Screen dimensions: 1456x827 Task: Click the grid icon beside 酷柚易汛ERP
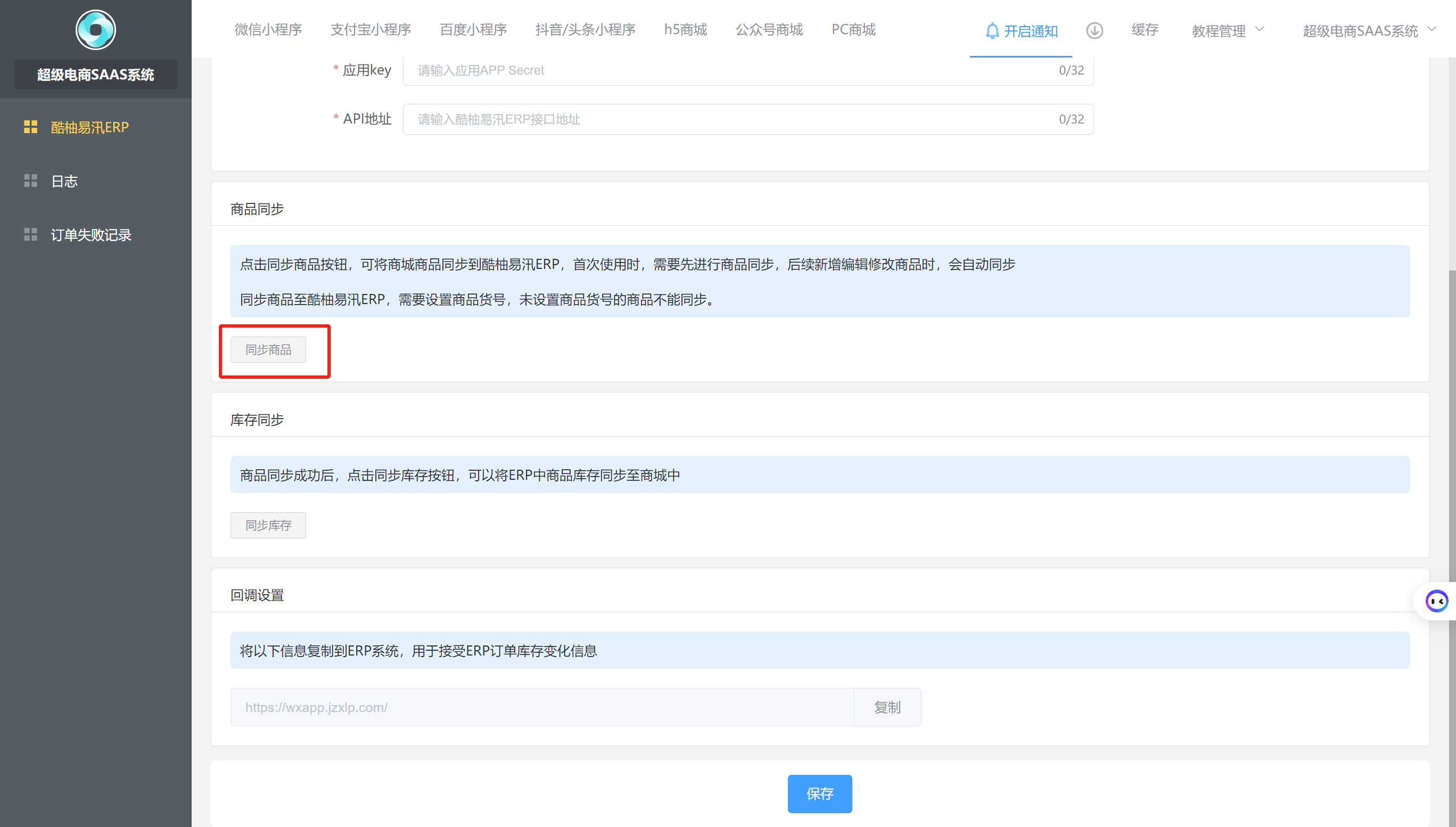[x=31, y=127]
